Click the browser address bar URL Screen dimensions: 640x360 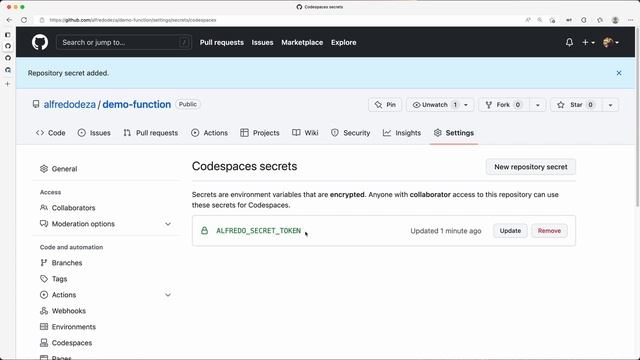pyautogui.click(x=133, y=20)
